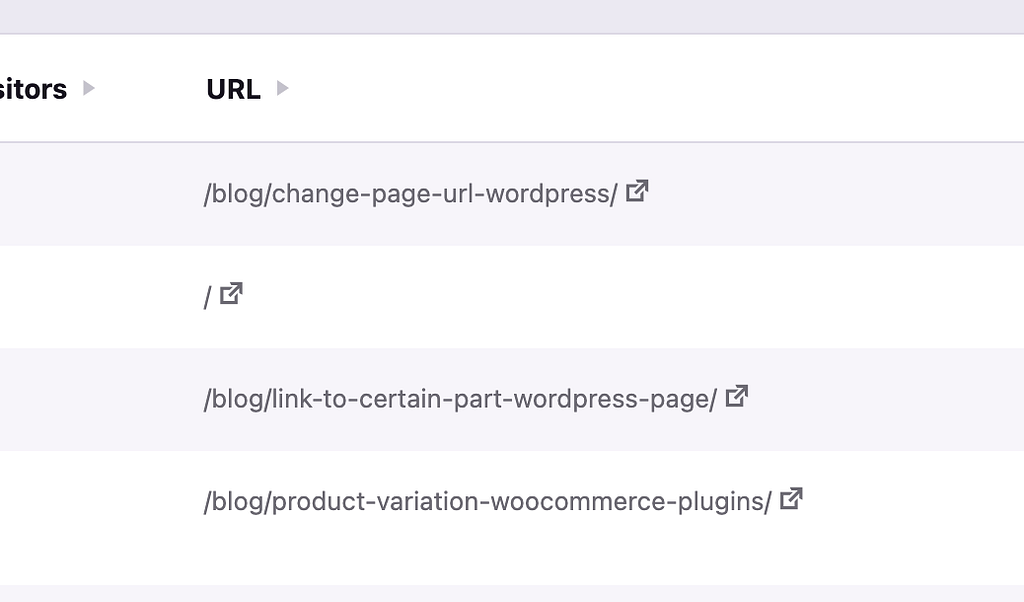This screenshot has height=602, width=1024.
Task: Click the /blog/change-page-url-wordpress/ URL text
Action: [x=410, y=193]
